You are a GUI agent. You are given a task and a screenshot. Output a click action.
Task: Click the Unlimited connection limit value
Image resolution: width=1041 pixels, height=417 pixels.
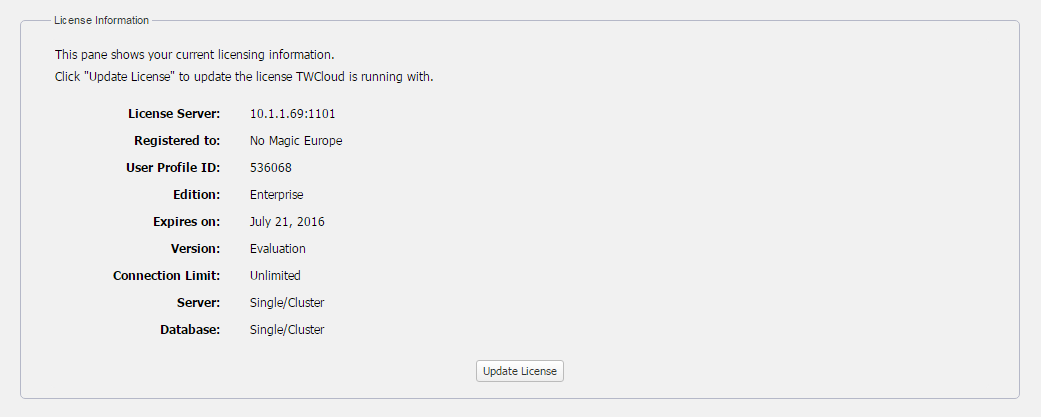pos(275,276)
